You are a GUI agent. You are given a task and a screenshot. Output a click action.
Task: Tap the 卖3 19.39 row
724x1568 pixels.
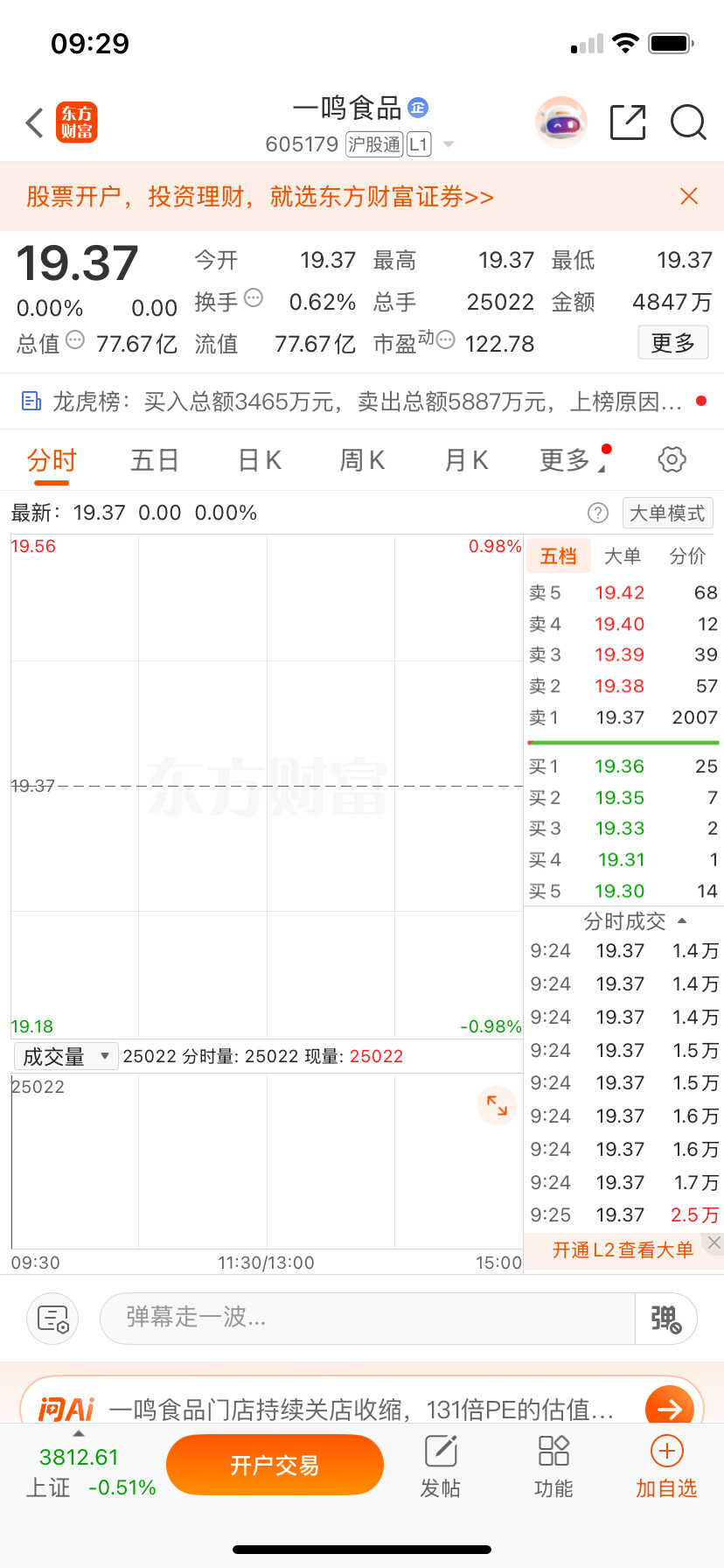coord(623,654)
